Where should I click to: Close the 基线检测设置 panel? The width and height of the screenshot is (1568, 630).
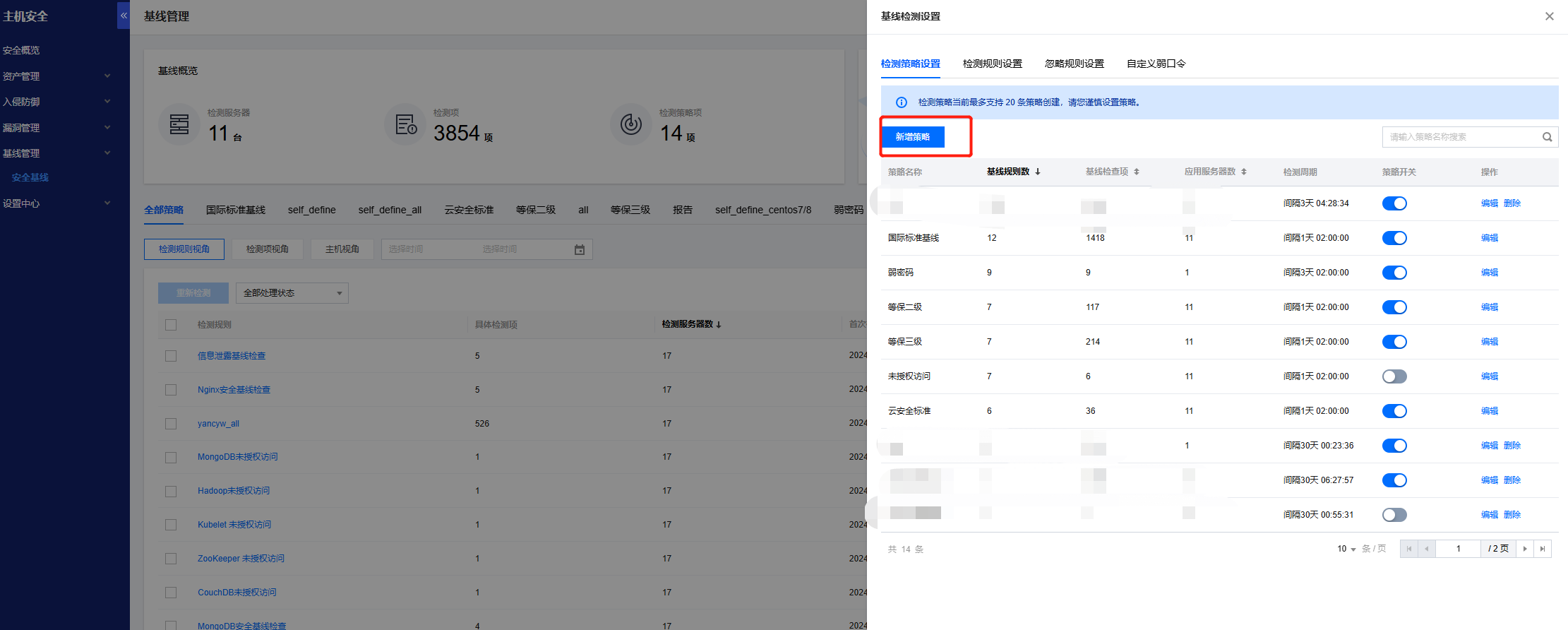tap(1549, 16)
